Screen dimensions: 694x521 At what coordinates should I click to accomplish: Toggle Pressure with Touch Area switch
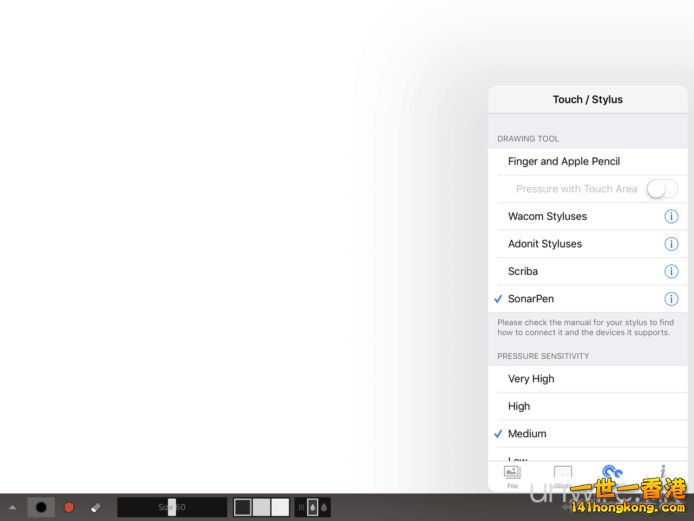click(x=661, y=189)
